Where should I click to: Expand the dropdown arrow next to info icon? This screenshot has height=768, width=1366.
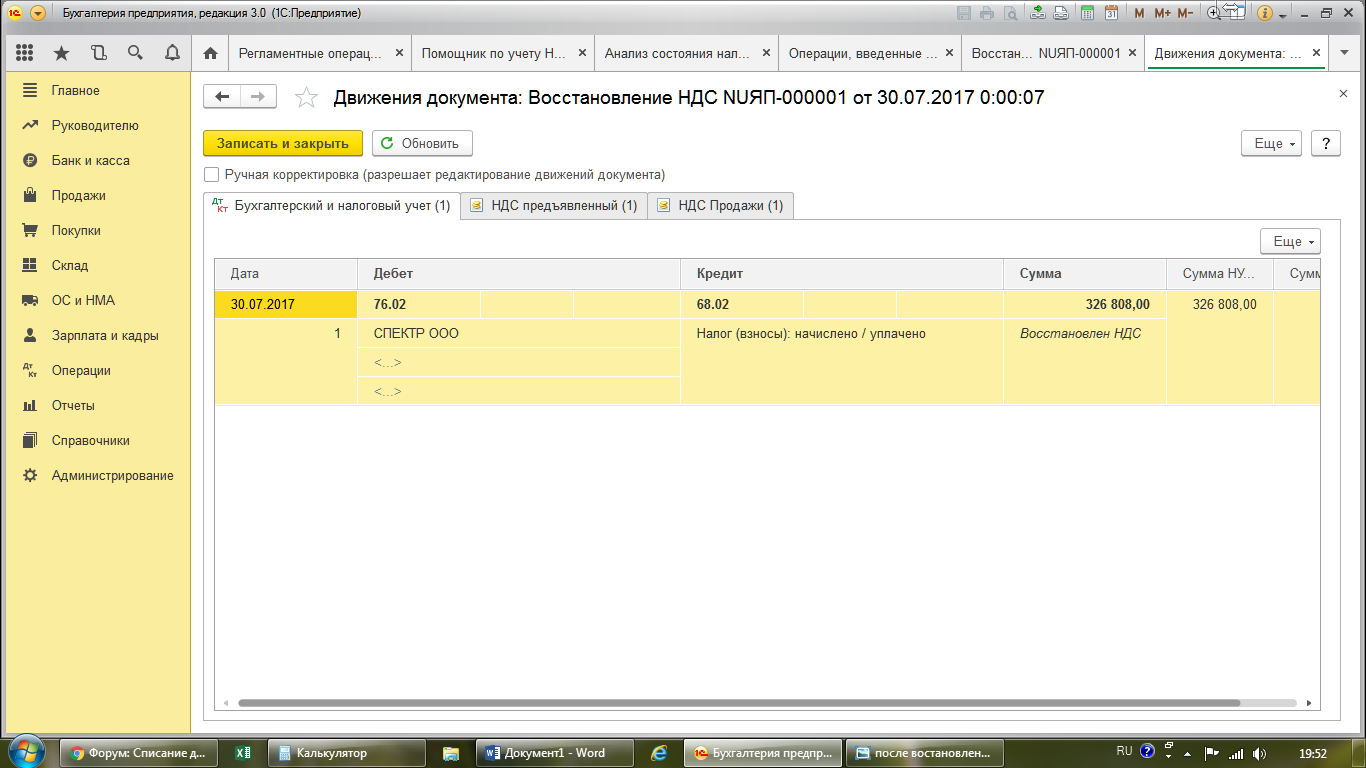tap(1282, 14)
